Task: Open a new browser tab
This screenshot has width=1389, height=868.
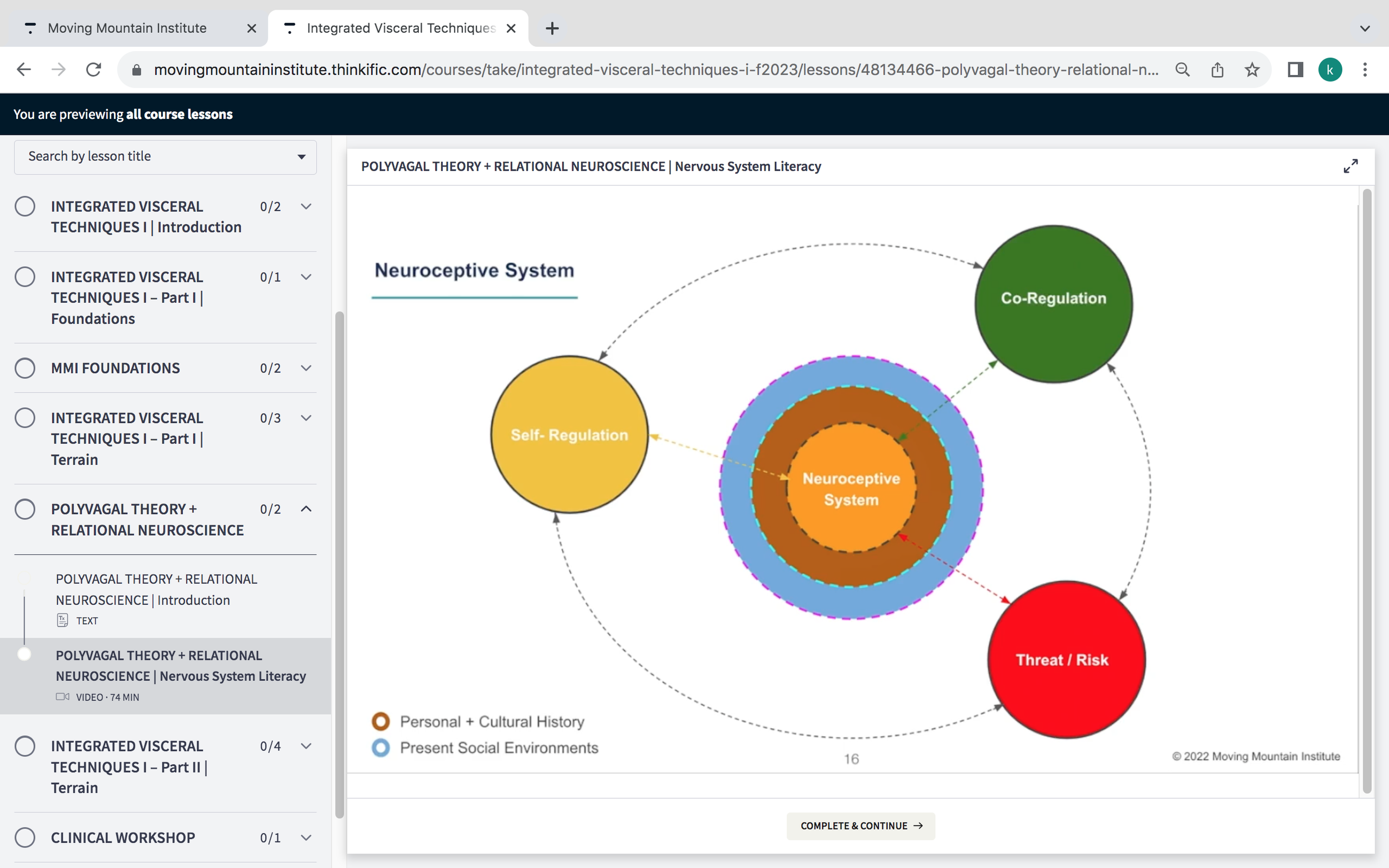Action: point(552,28)
